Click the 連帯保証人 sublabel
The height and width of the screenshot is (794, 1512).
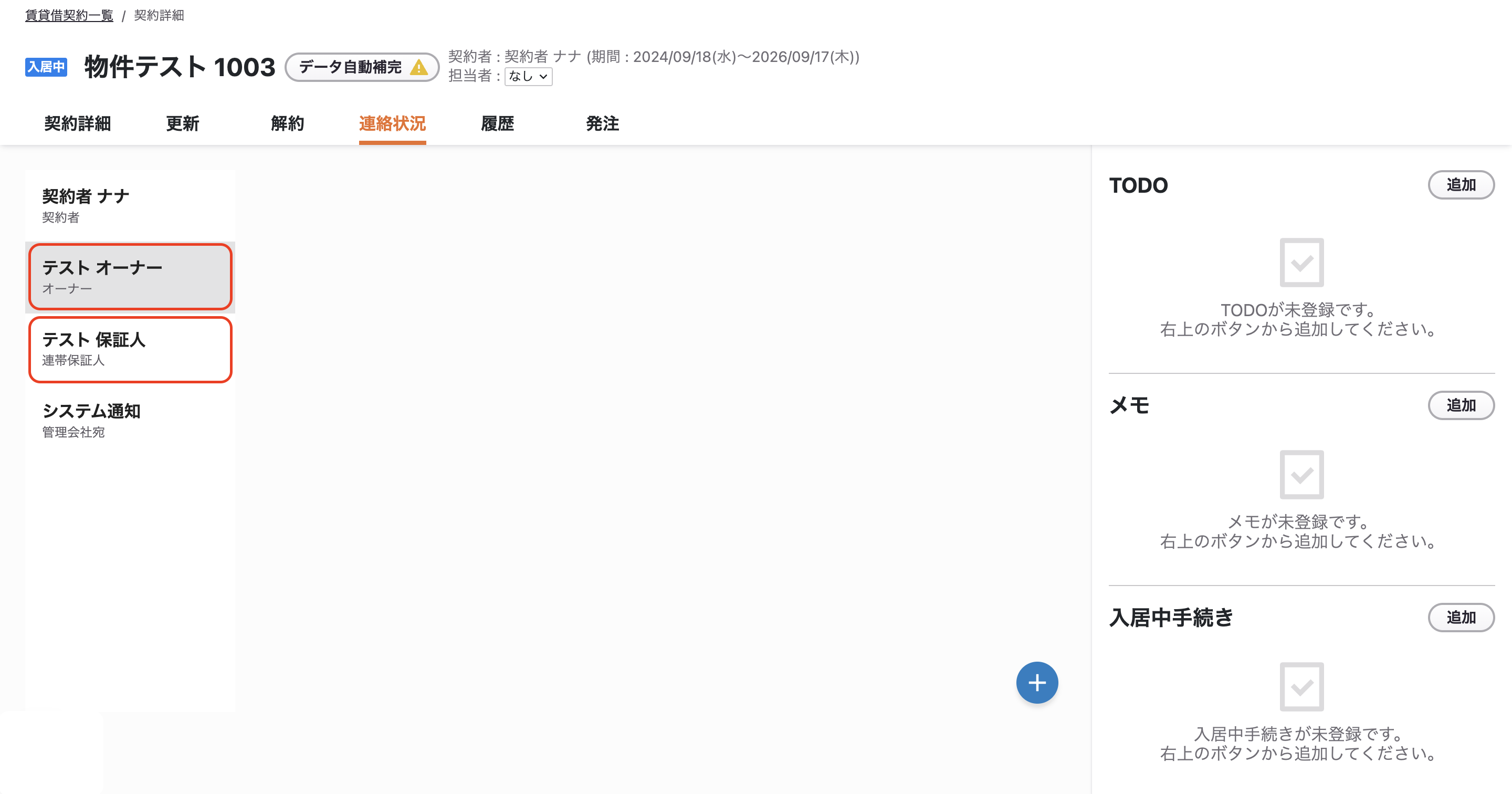[73, 360]
